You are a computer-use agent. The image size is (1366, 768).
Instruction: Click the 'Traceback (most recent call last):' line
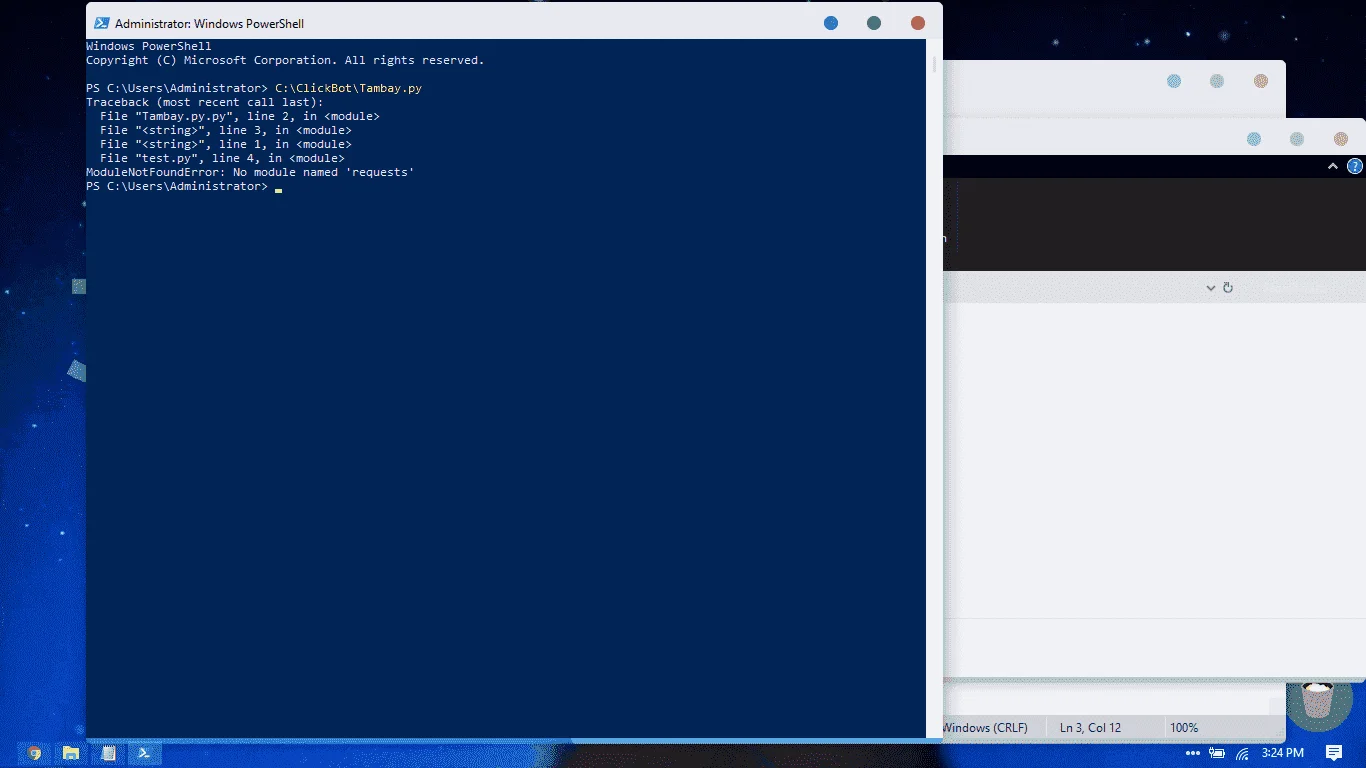[x=205, y=102]
